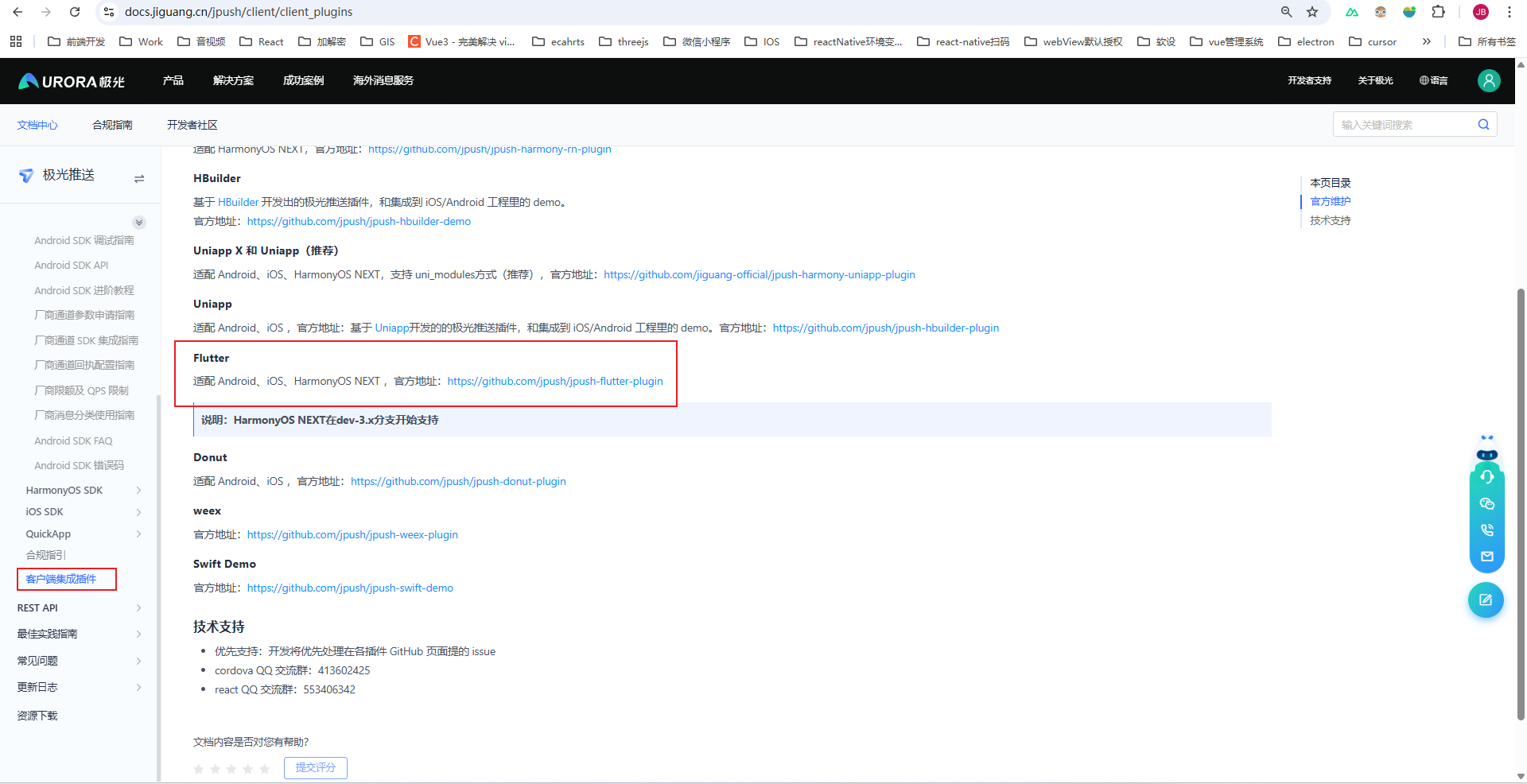This screenshot has width=1527, height=784.
Task: Show more bookmarks with double chevron
Action: (x=1426, y=41)
